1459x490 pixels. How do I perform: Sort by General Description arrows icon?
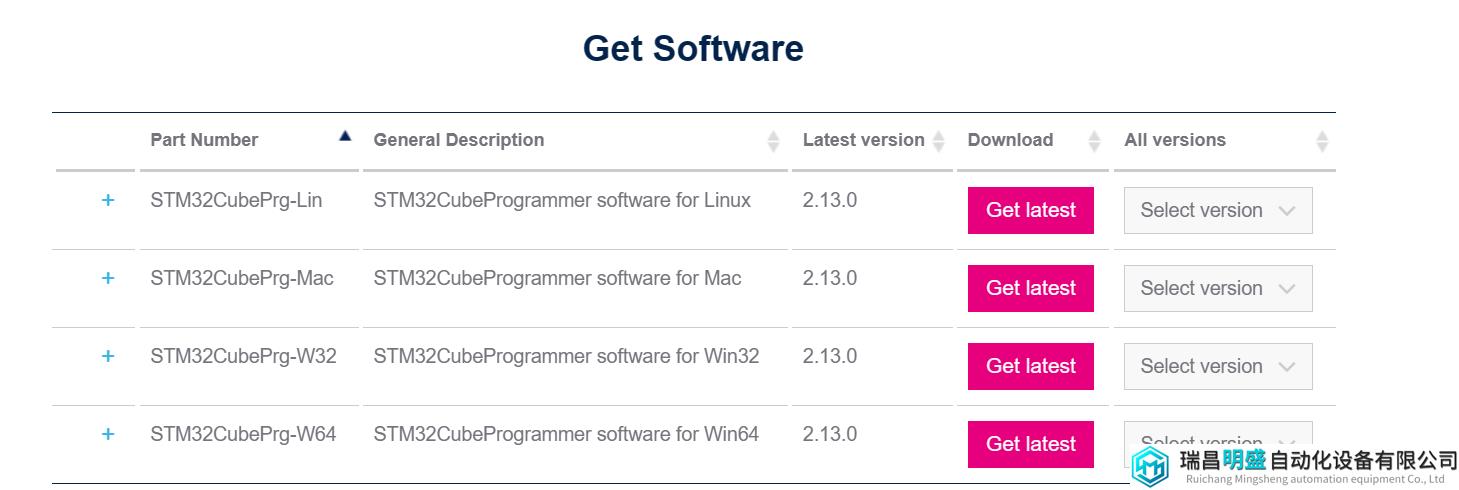coord(773,141)
